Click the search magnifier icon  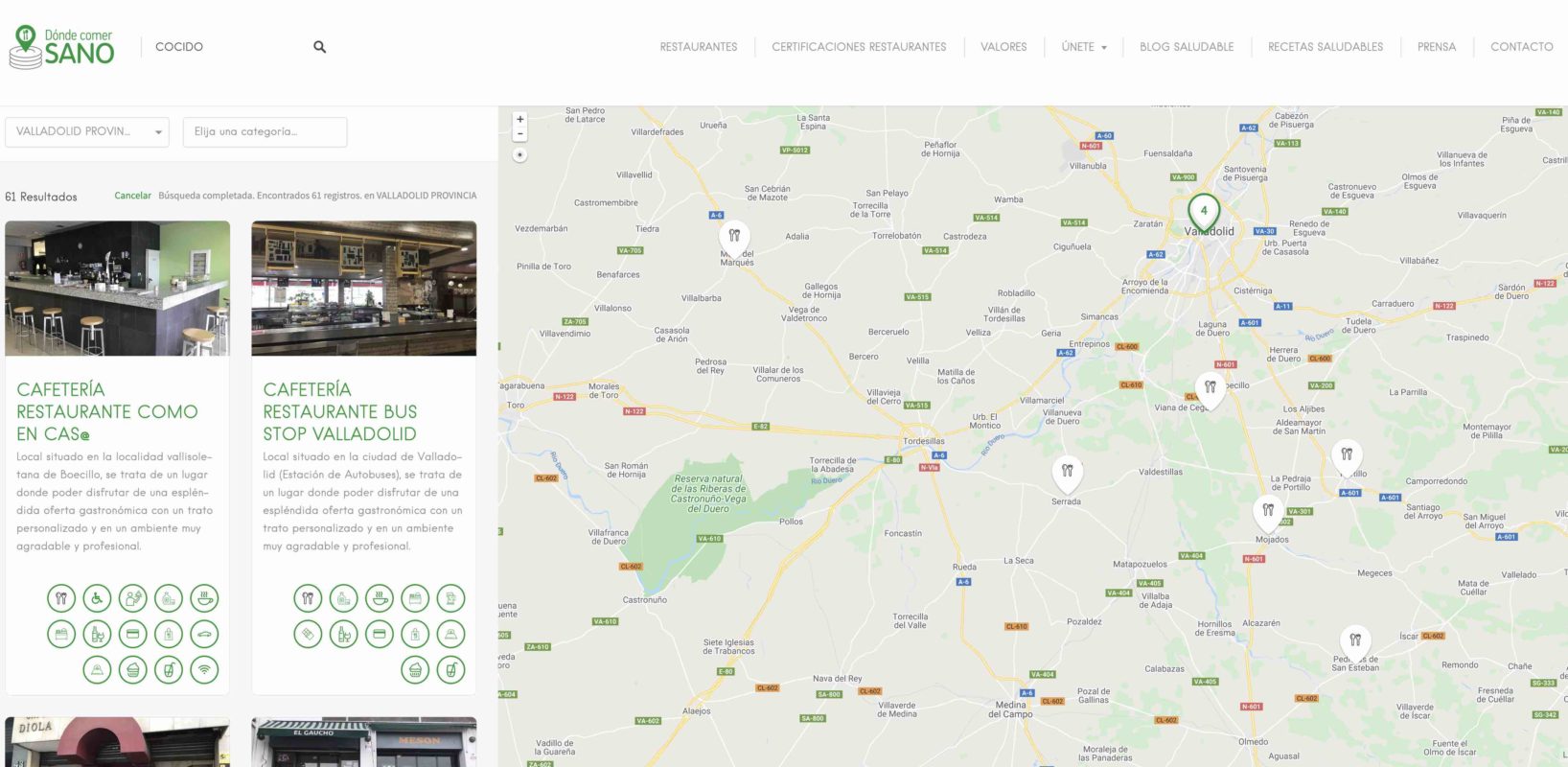[319, 47]
